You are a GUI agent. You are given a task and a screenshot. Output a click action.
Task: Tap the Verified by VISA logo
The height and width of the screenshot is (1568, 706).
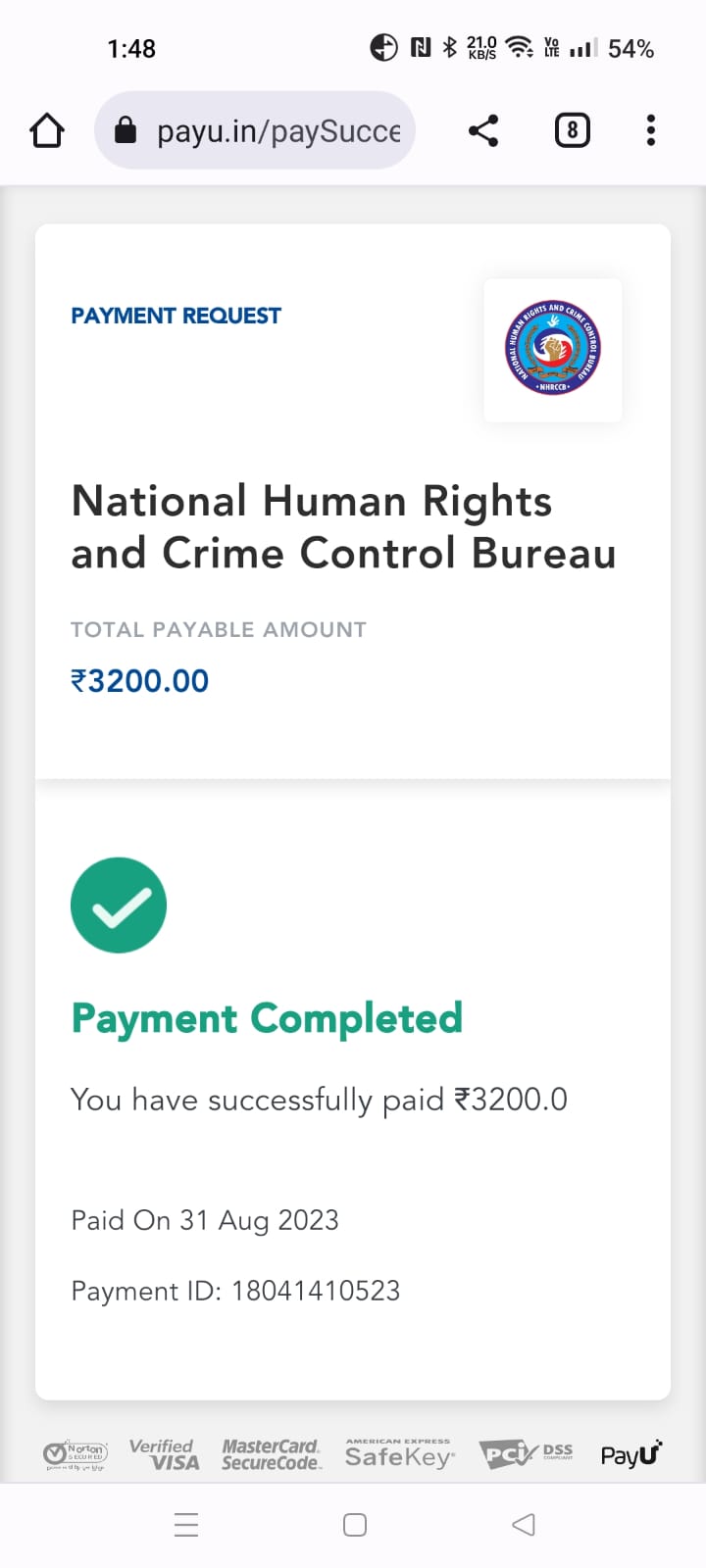pos(165,1454)
